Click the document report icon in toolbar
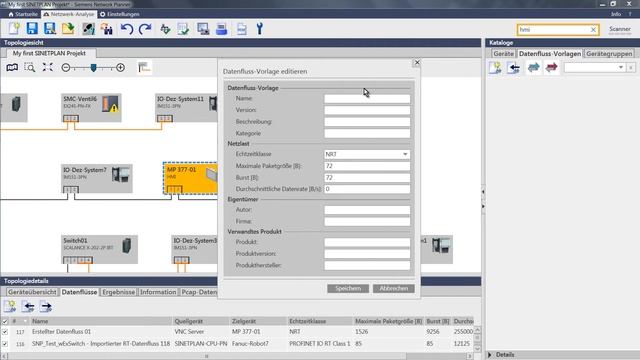Viewport: 640px width, 360px height. click(242, 29)
